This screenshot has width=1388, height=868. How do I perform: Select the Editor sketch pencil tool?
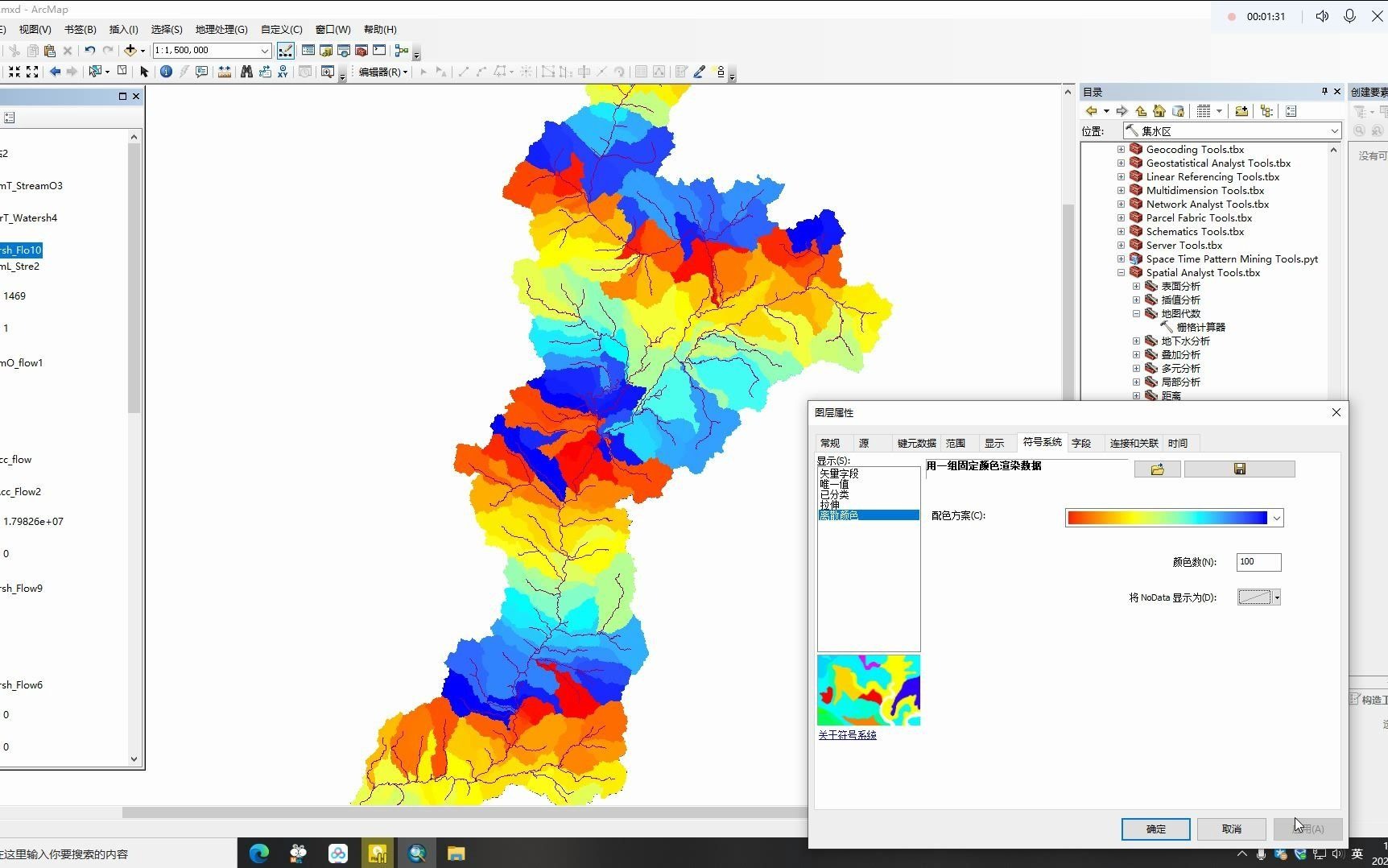(699, 72)
